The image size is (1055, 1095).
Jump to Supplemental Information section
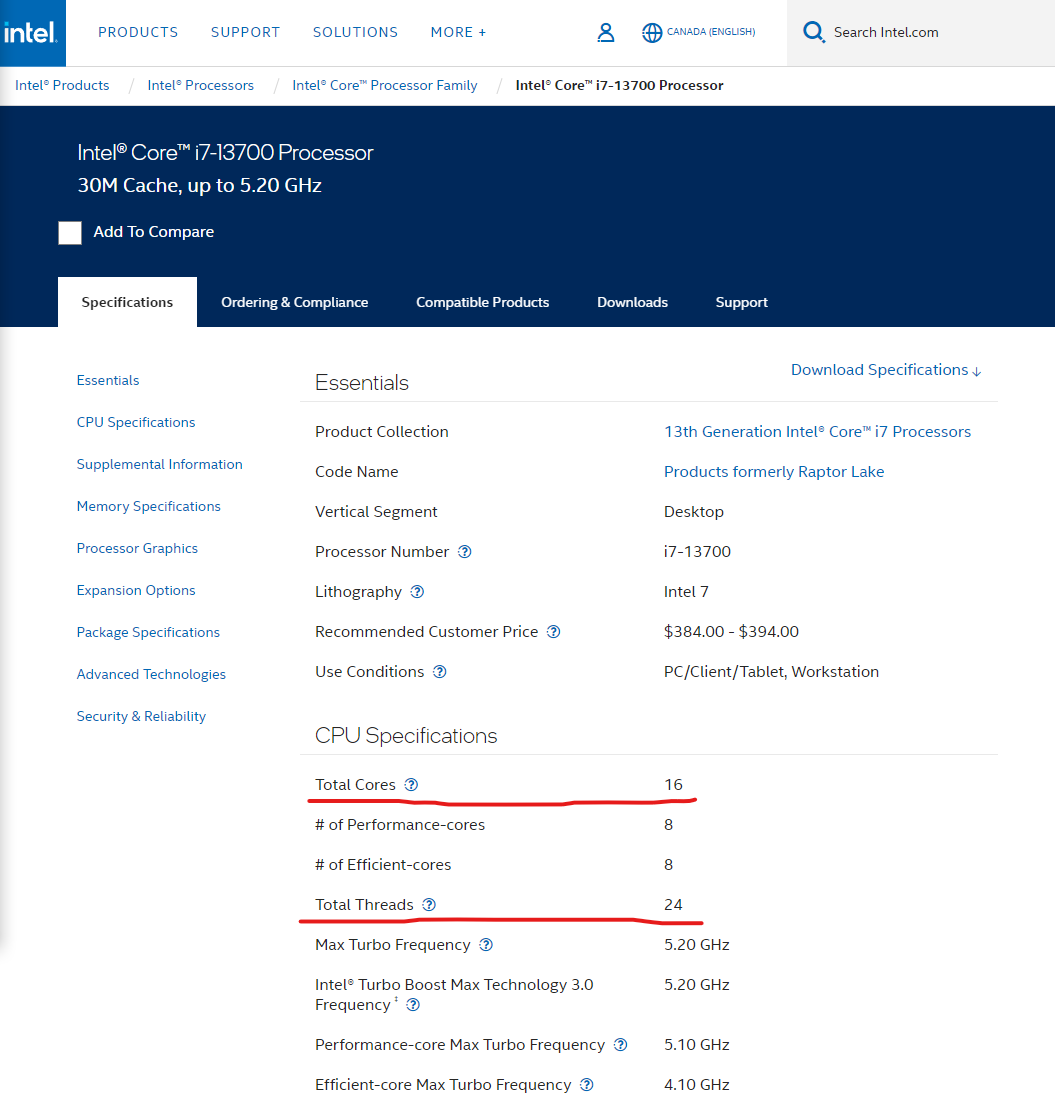tap(160, 464)
